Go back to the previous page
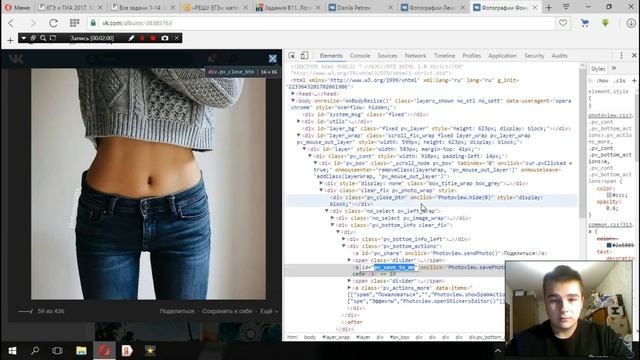 (x=11, y=23)
